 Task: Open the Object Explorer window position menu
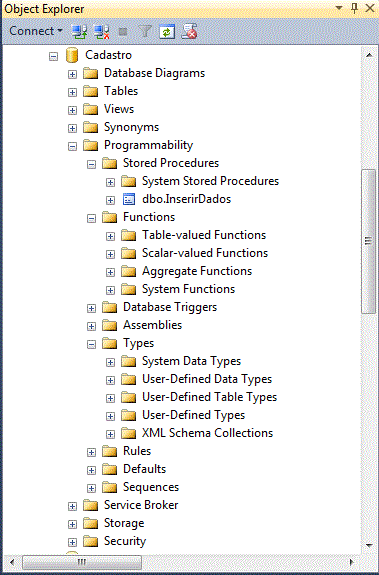pos(339,8)
